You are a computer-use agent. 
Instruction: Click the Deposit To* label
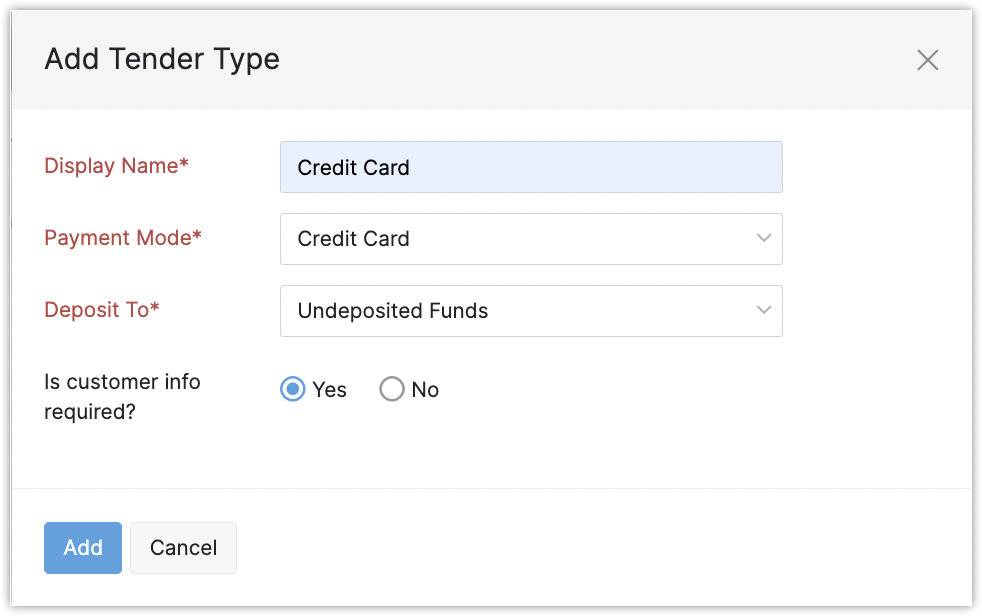102,310
